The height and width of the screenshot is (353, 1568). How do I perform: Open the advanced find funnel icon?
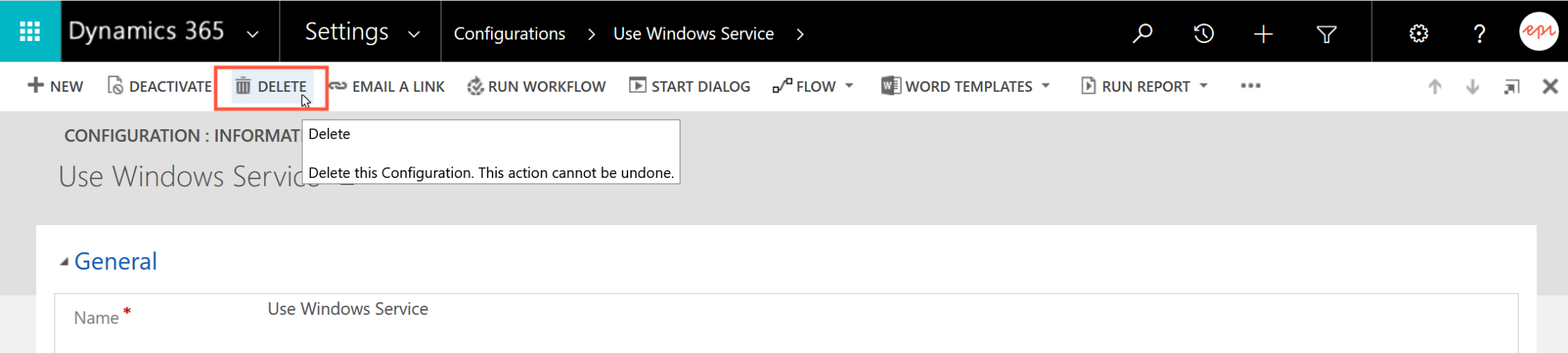click(1326, 33)
